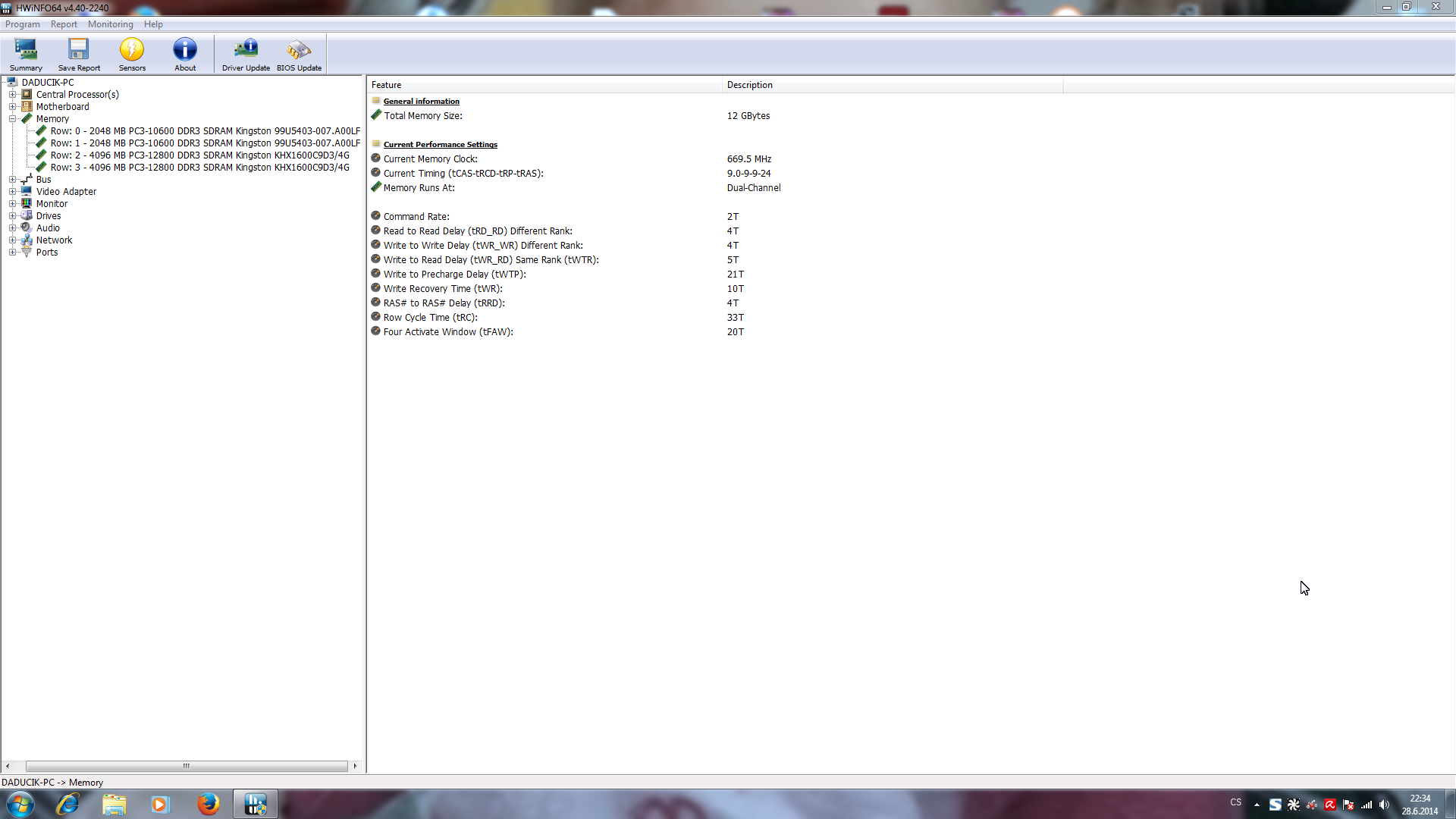Launch Driver Update from toolbar
The height and width of the screenshot is (819, 1456).
246,54
